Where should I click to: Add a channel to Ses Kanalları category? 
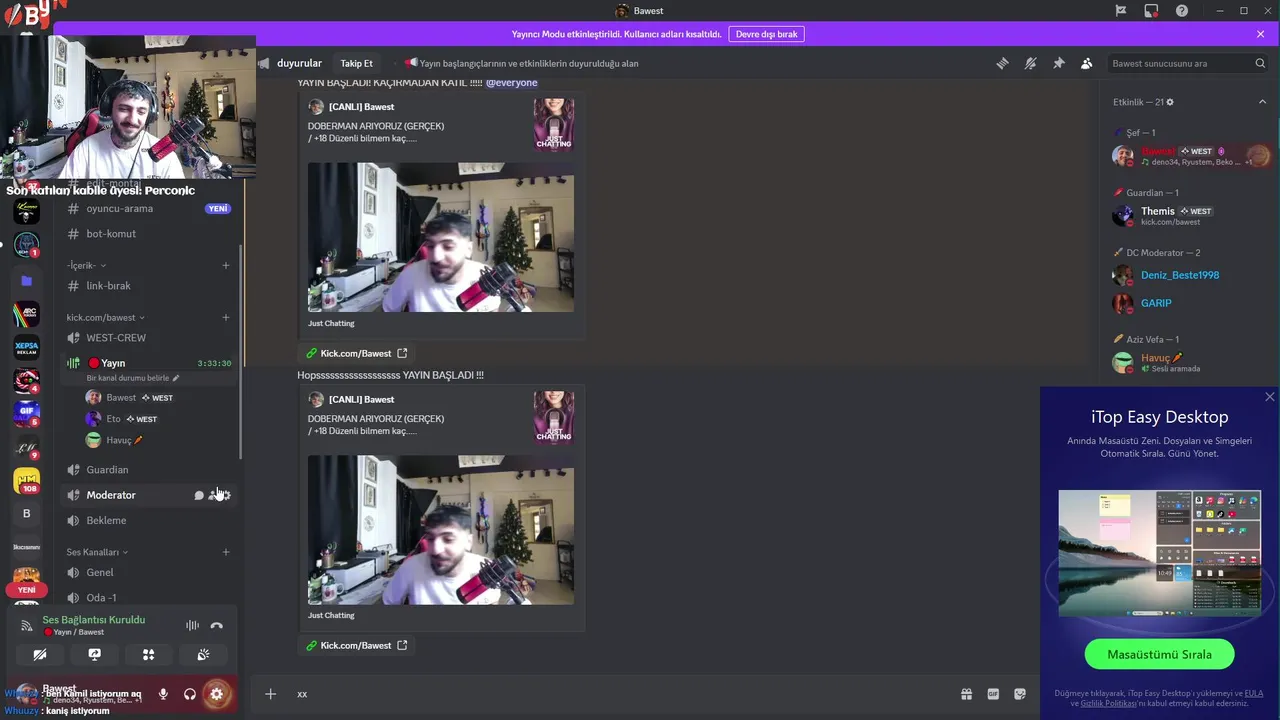226,552
